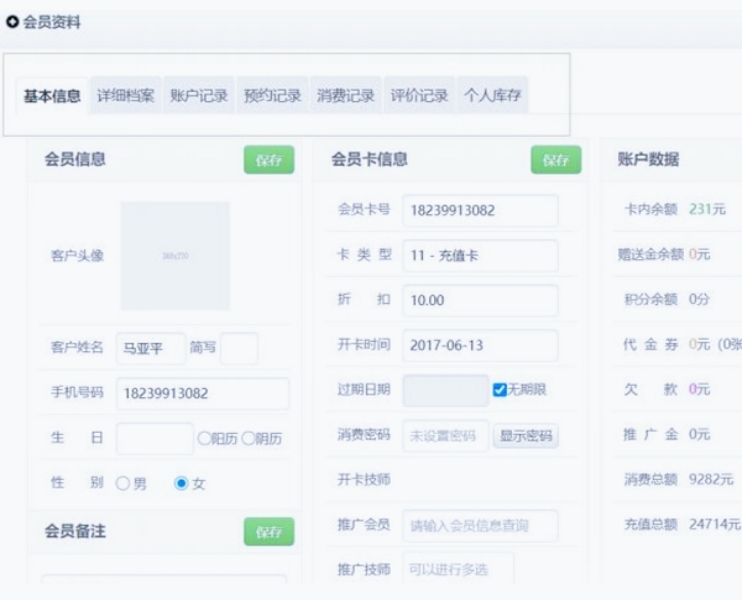Choose 阳历 birthday calendar option

(204, 438)
